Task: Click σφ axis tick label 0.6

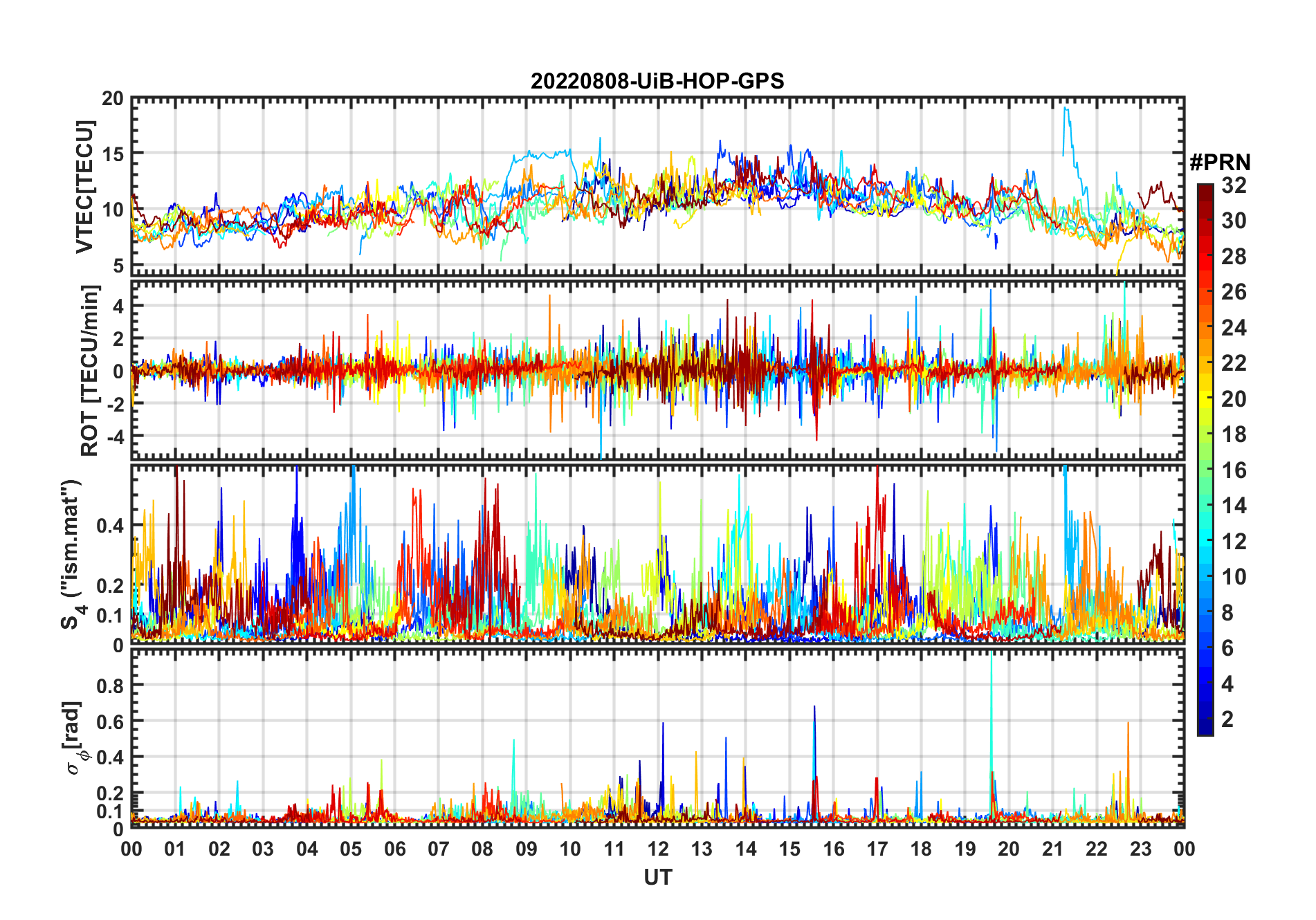Action: (x=110, y=722)
